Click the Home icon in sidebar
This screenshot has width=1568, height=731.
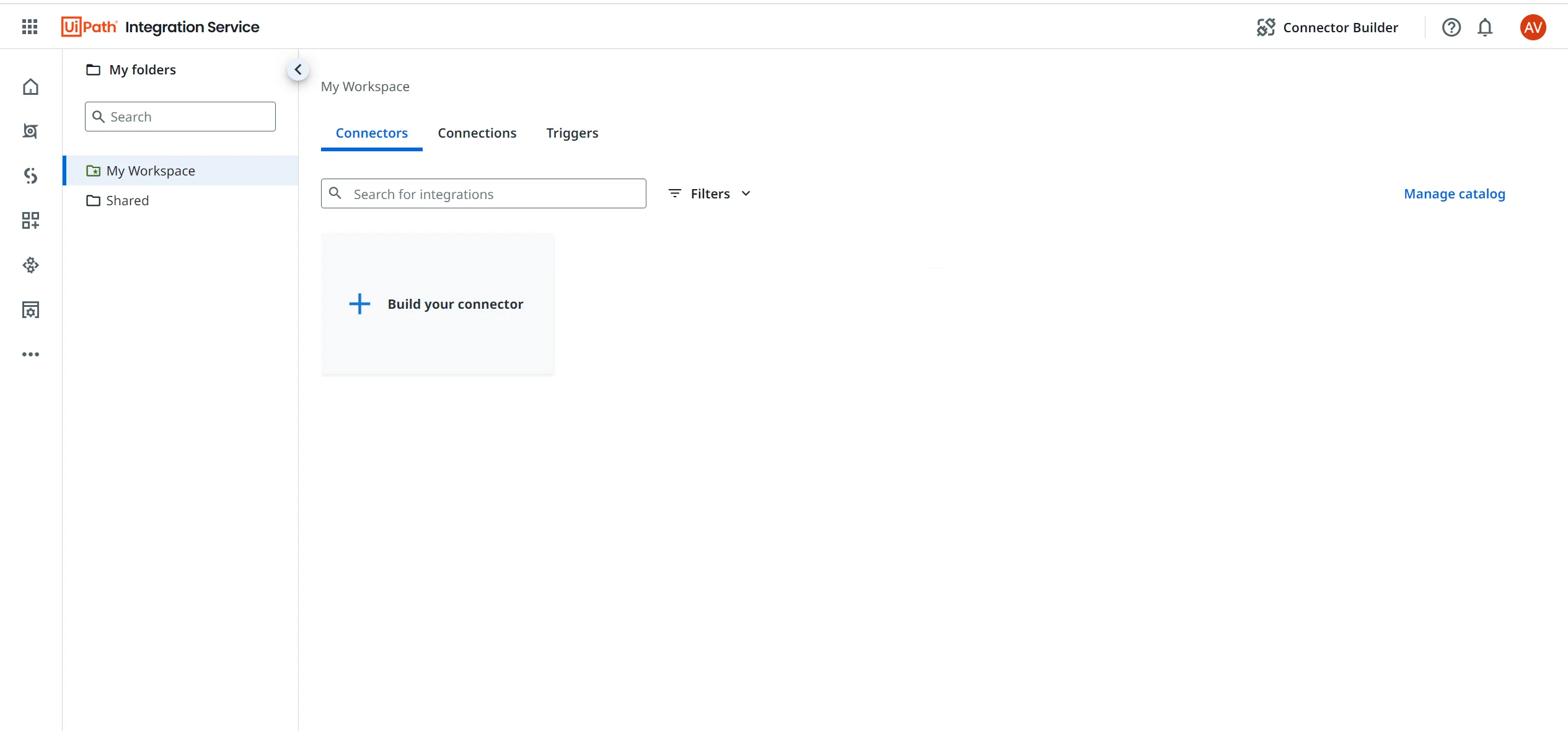[30, 87]
